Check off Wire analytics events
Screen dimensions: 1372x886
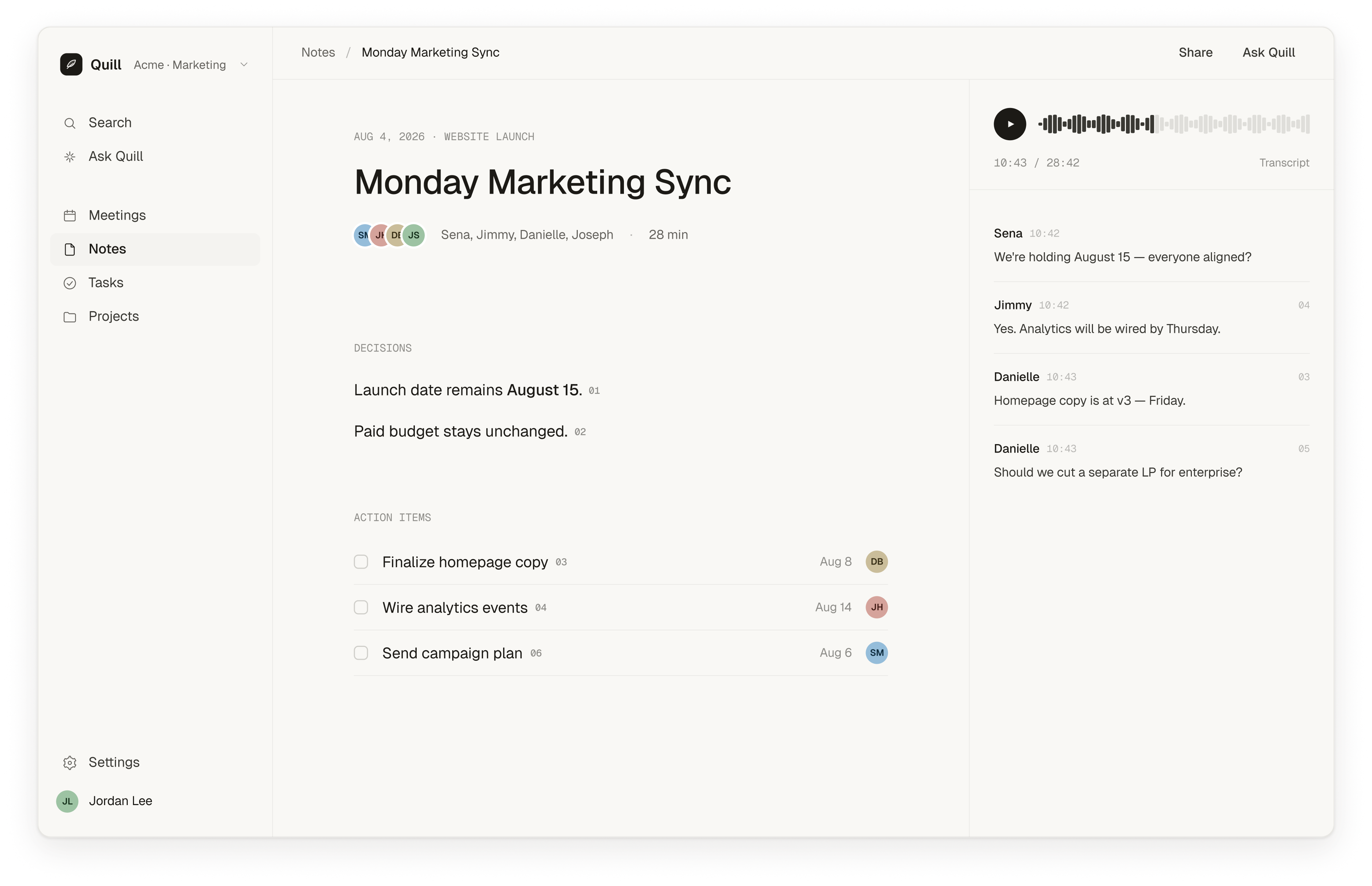361,607
